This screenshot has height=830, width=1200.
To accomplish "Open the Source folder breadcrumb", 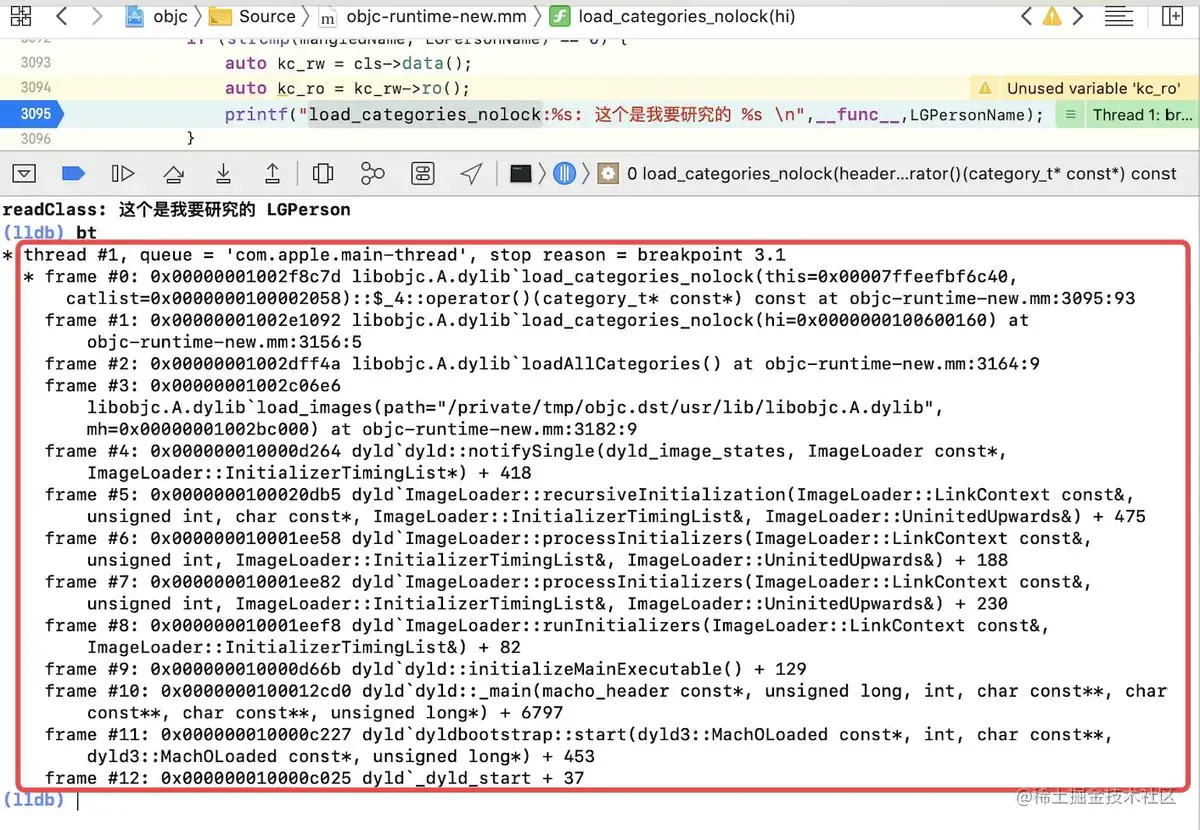I will pos(254,16).
